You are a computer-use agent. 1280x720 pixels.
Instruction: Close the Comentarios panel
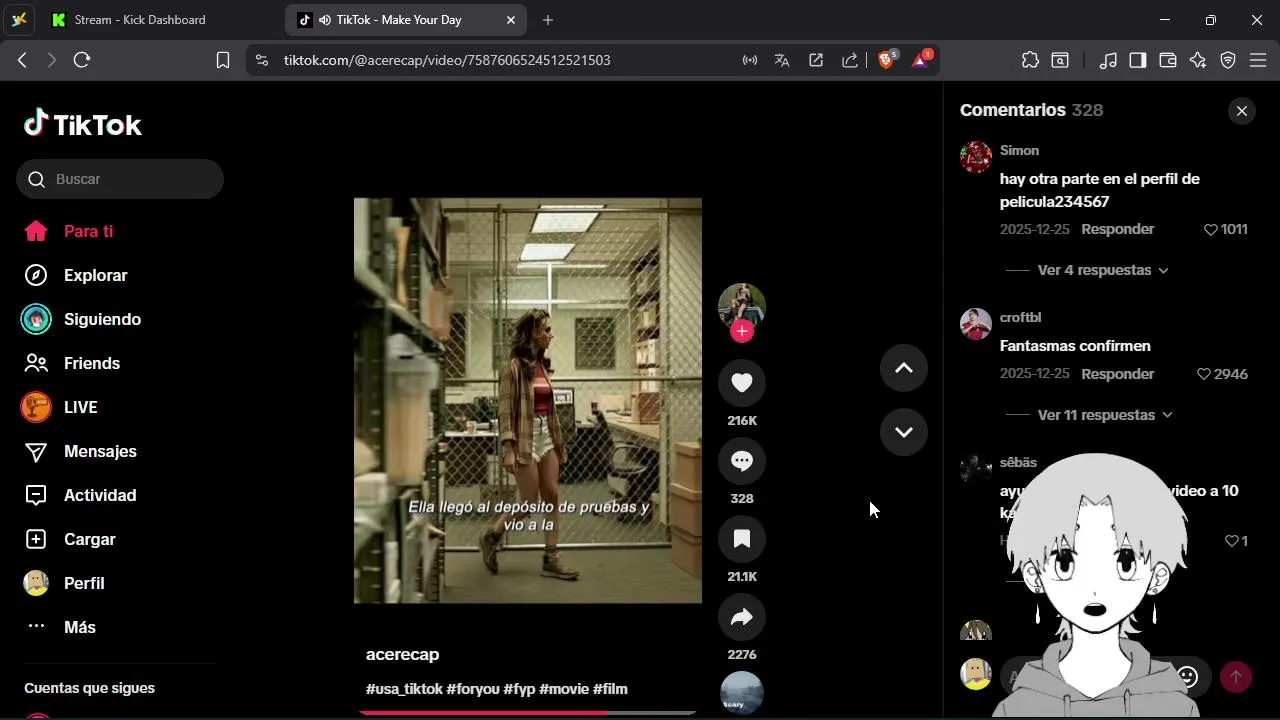click(x=1242, y=111)
